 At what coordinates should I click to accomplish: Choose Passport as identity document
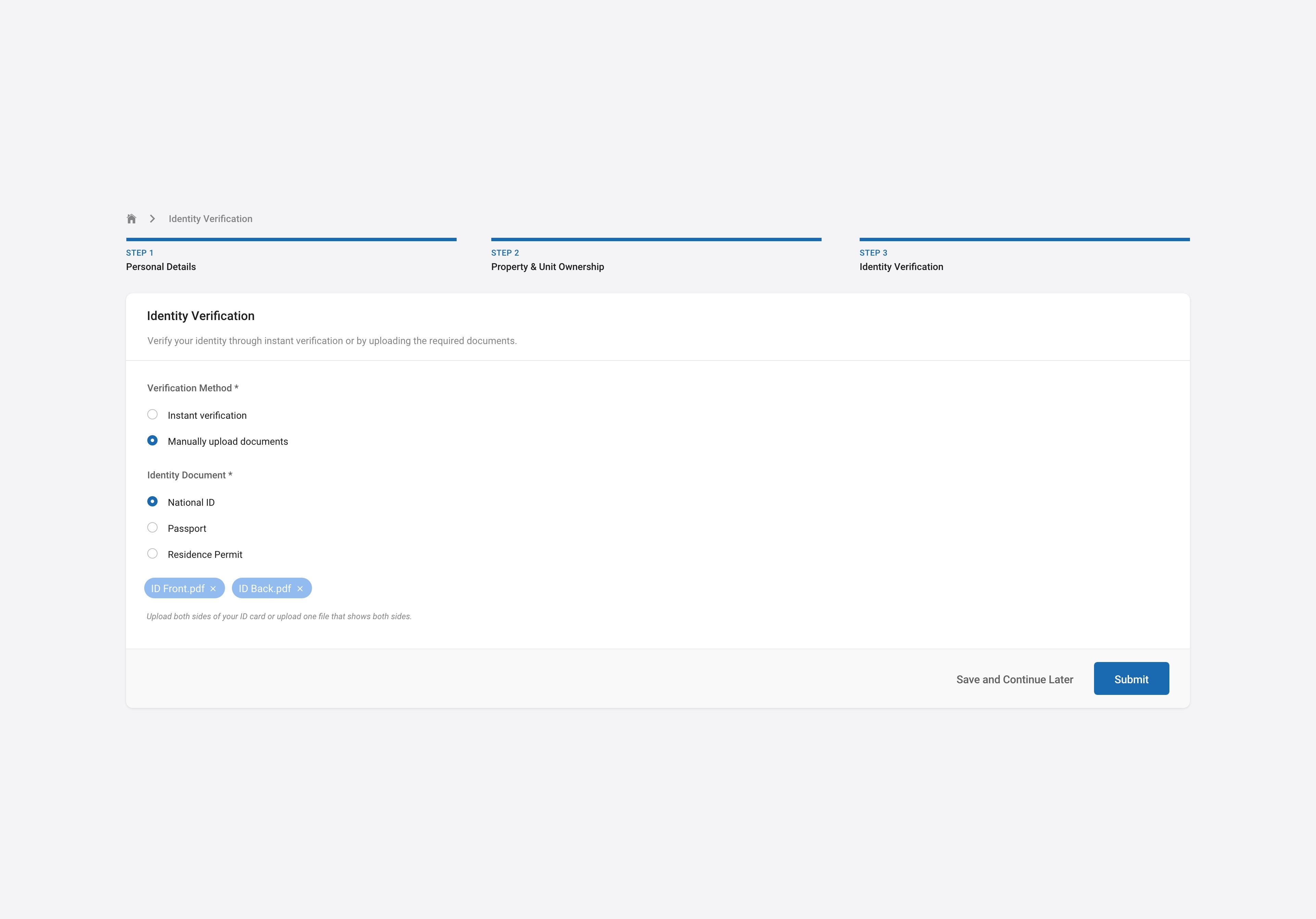click(x=152, y=527)
